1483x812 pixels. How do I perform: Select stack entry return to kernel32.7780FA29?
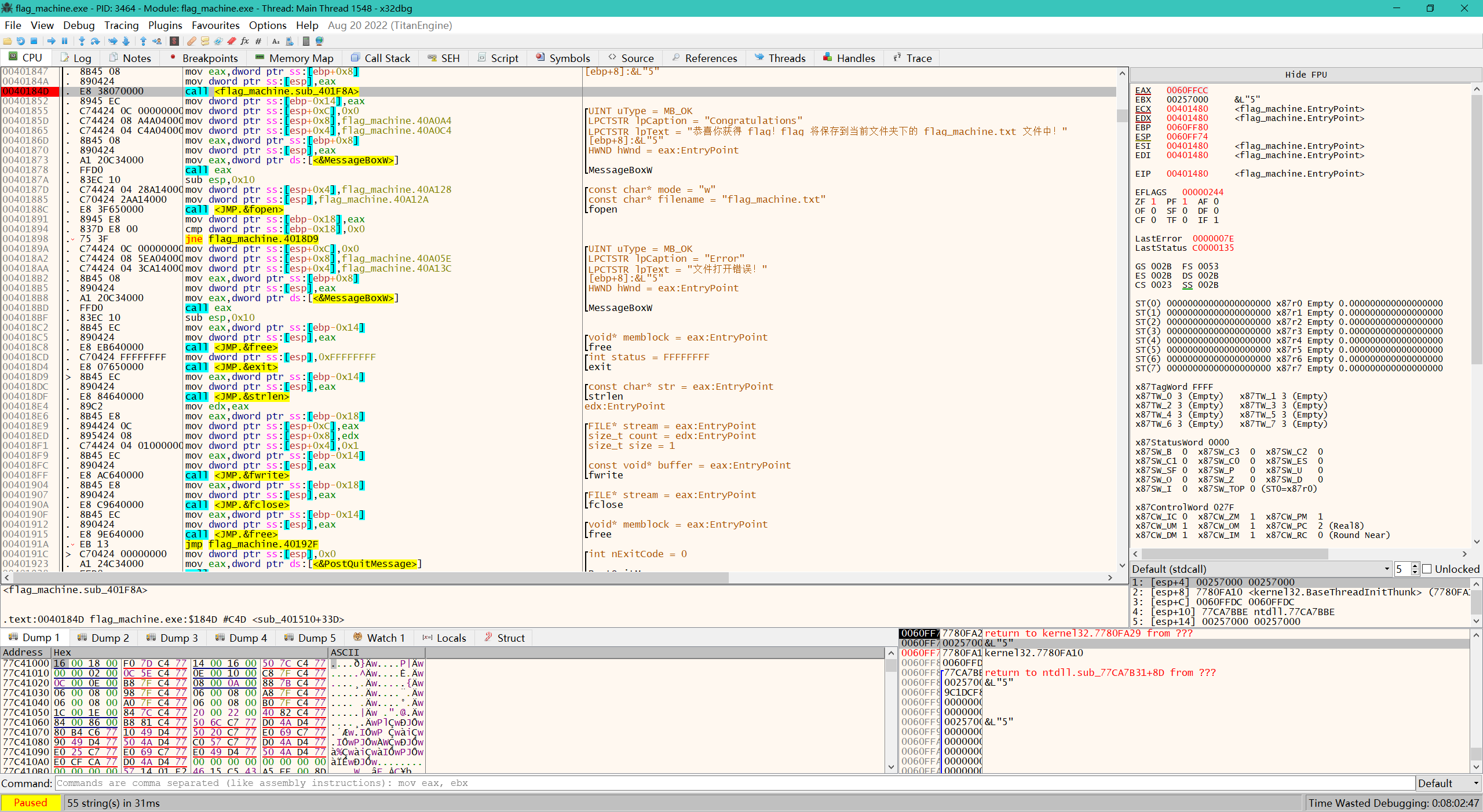pyautogui.click(x=1088, y=634)
